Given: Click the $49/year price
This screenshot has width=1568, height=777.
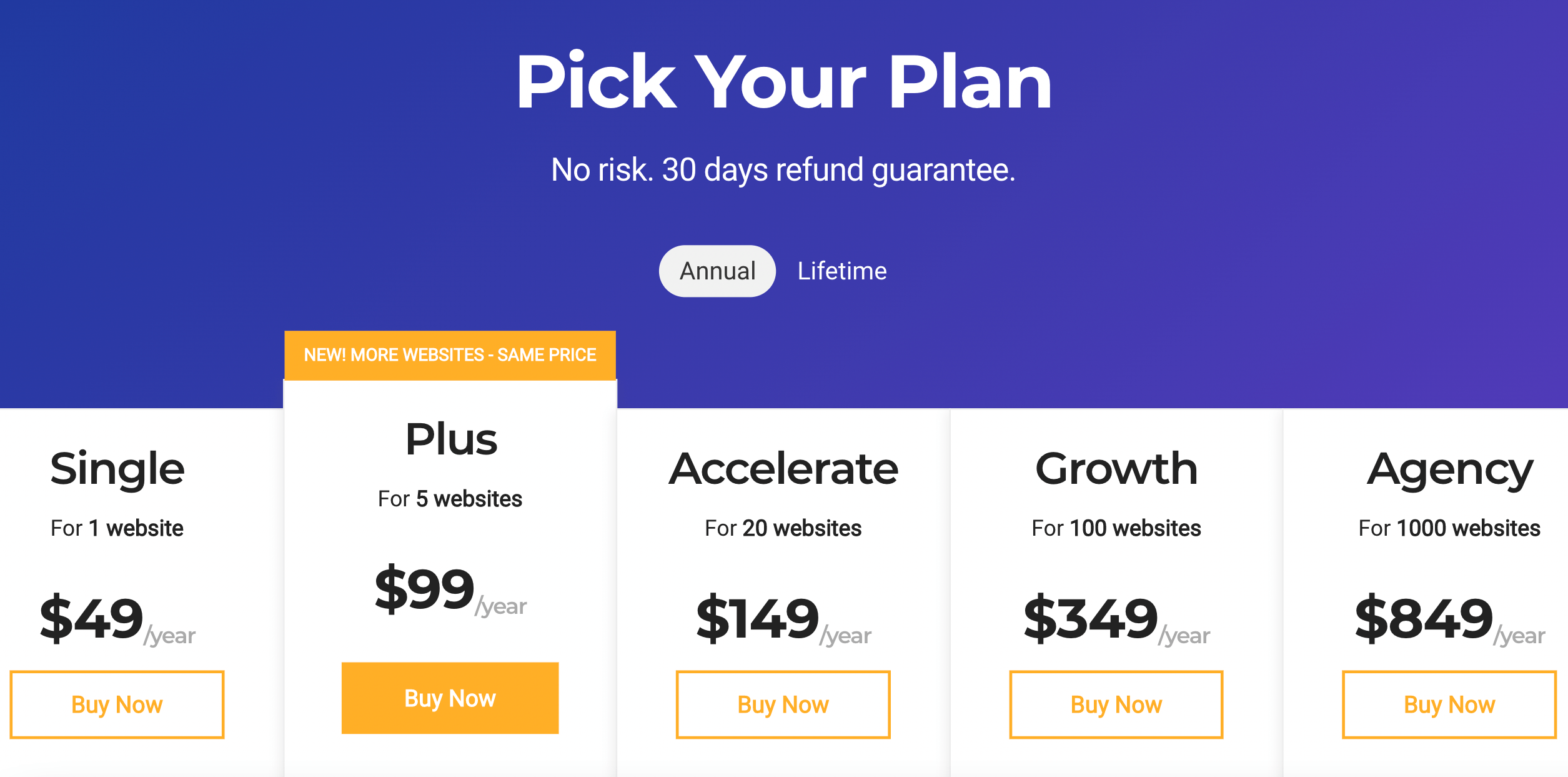Looking at the screenshot, I should (x=117, y=619).
